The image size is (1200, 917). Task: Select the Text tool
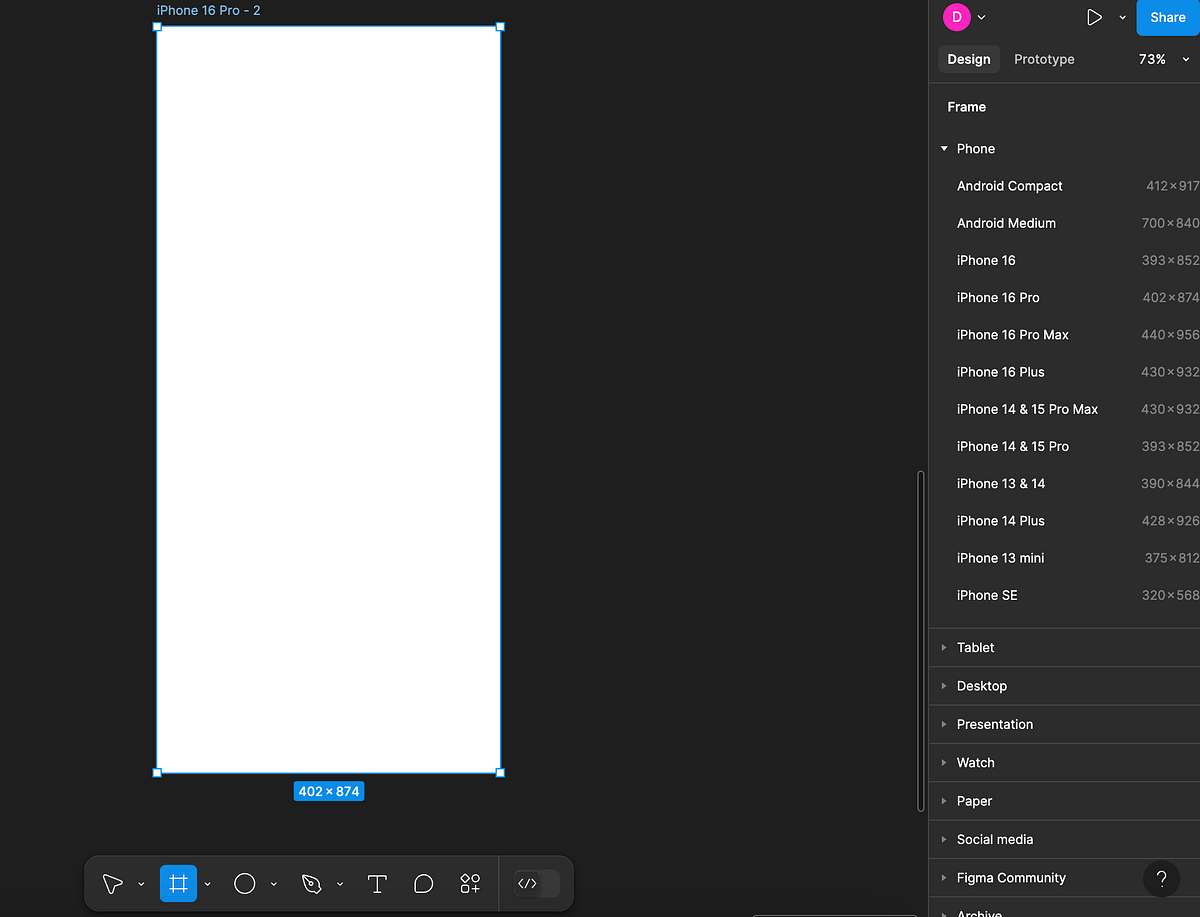point(377,884)
